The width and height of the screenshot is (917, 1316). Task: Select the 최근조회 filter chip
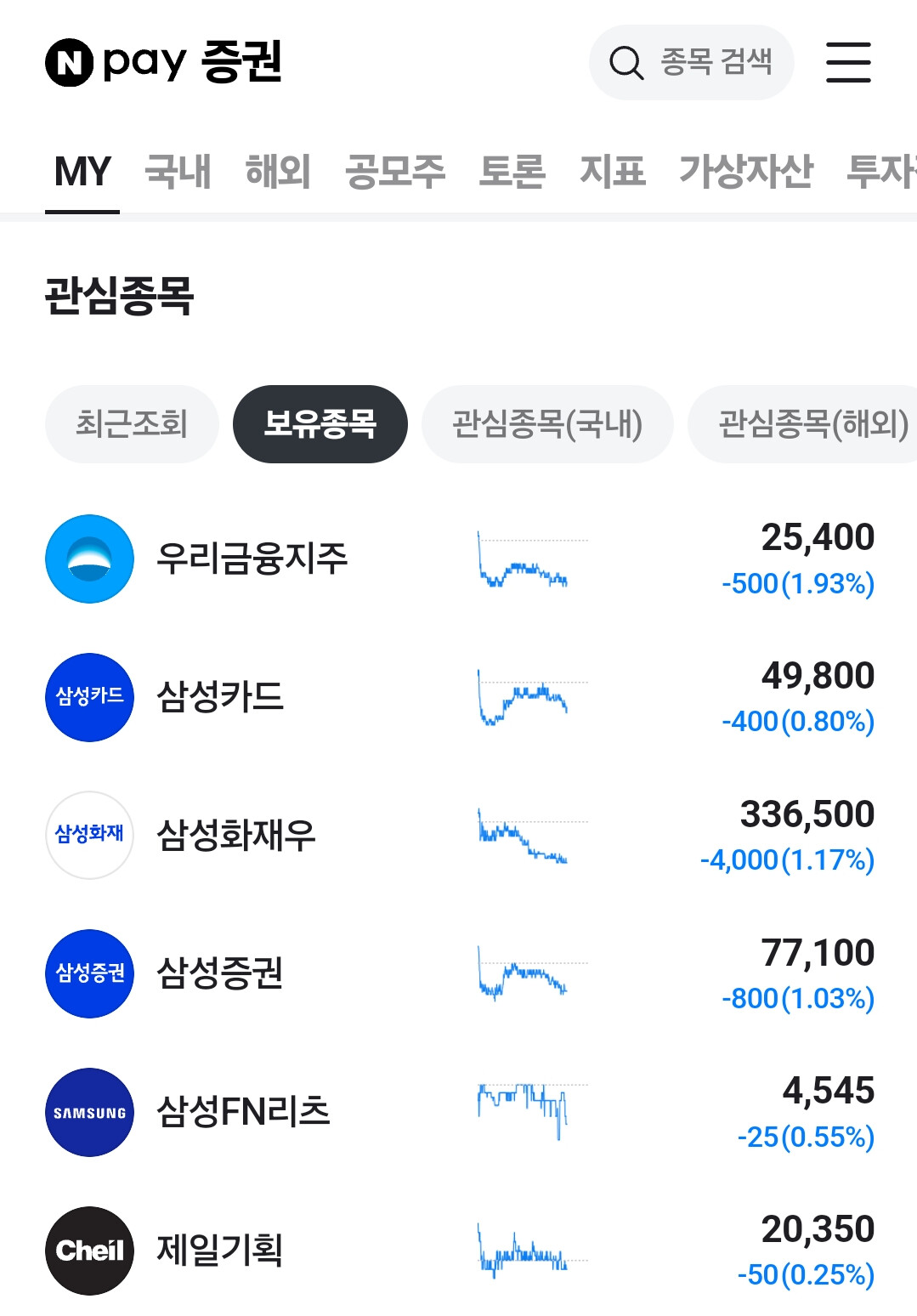132,424
